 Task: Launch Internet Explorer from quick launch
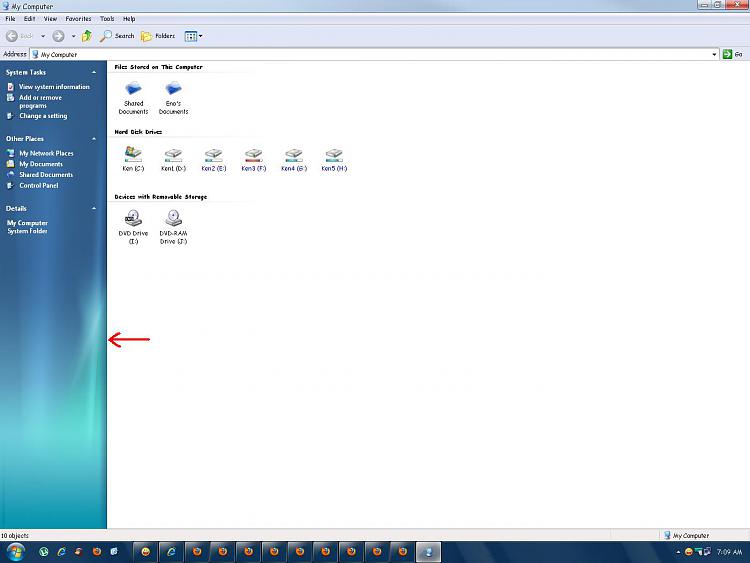[61, 552]
